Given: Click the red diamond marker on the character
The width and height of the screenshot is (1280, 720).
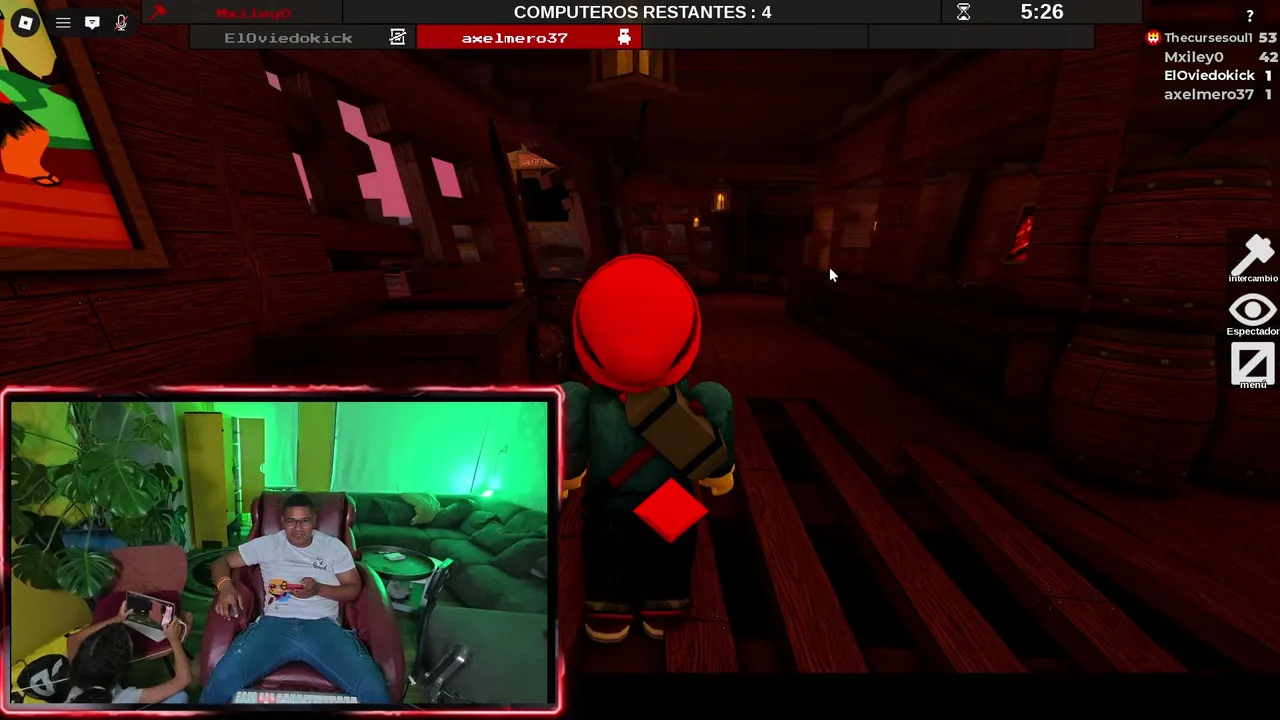Looking at the screenshot, I should pos(671,510).
